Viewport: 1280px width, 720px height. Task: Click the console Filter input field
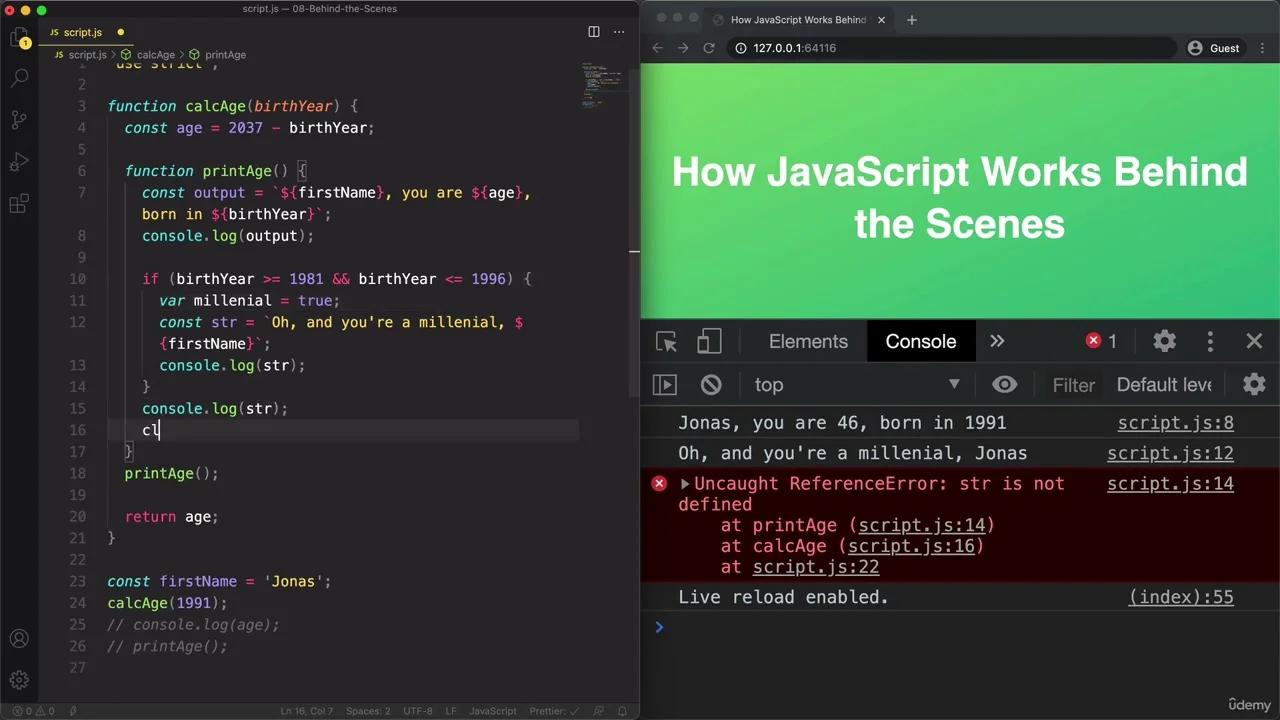click(x=1073, y=385)
